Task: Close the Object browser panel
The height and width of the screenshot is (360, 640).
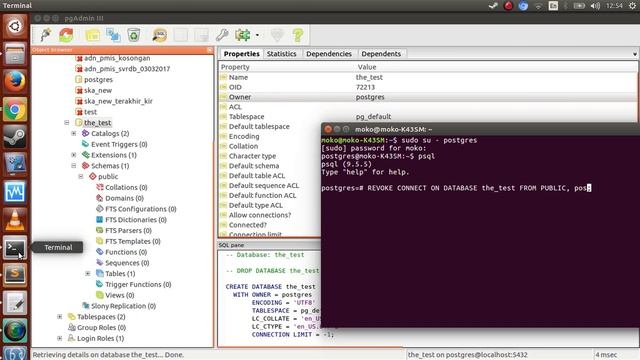Action: click(210, 50)
